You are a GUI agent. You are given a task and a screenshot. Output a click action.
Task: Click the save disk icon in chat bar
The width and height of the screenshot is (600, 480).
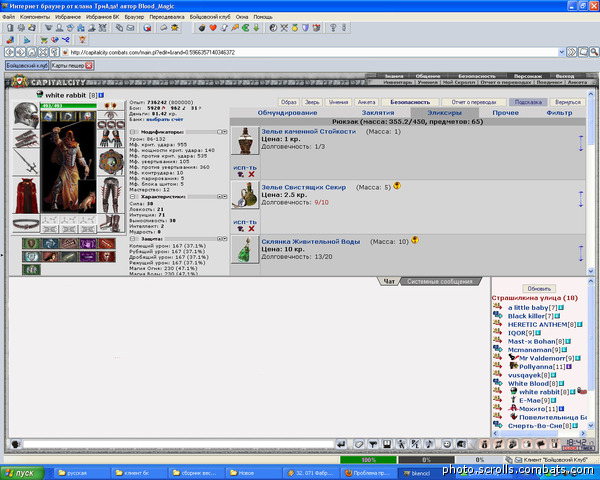[x=387, y=444]
